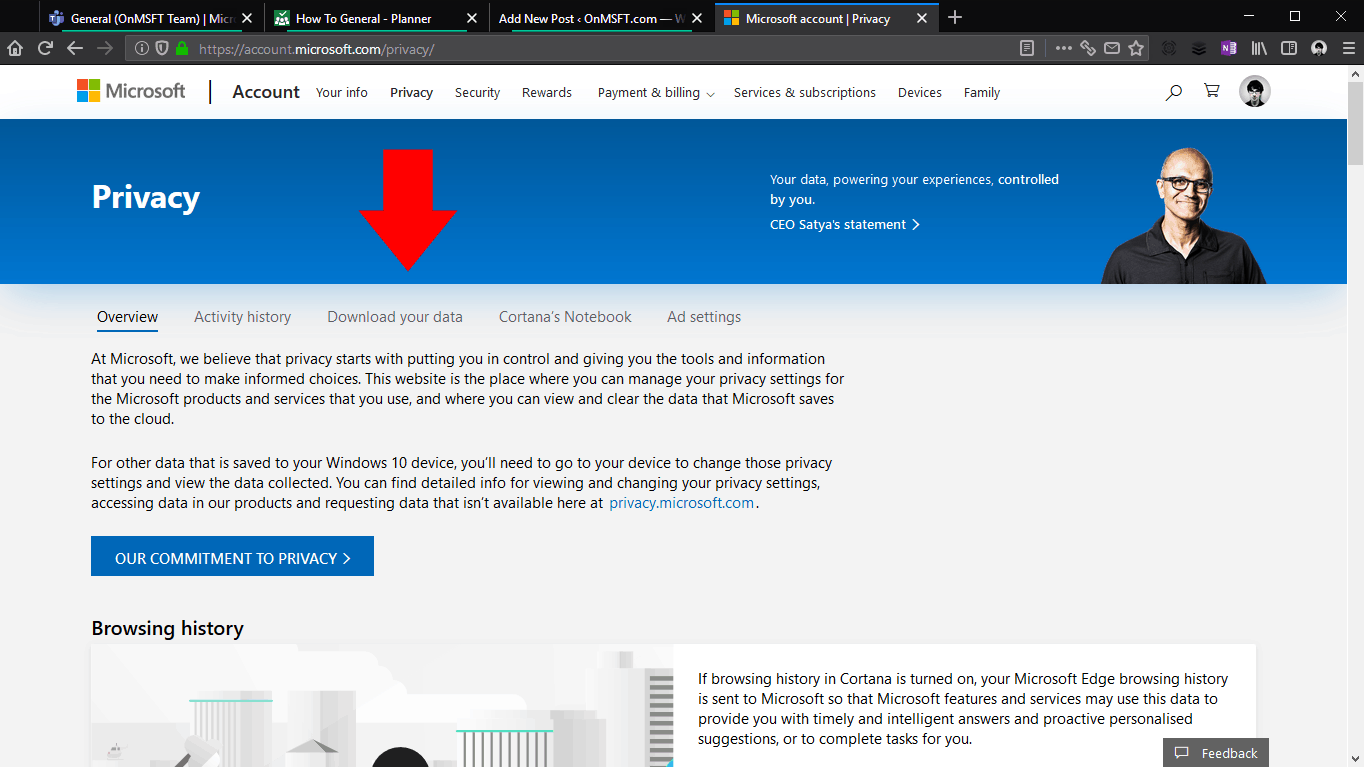Screen dimensions: 1364x767
Task: Email this link via envelope icon
Action: coord(1112,48)
